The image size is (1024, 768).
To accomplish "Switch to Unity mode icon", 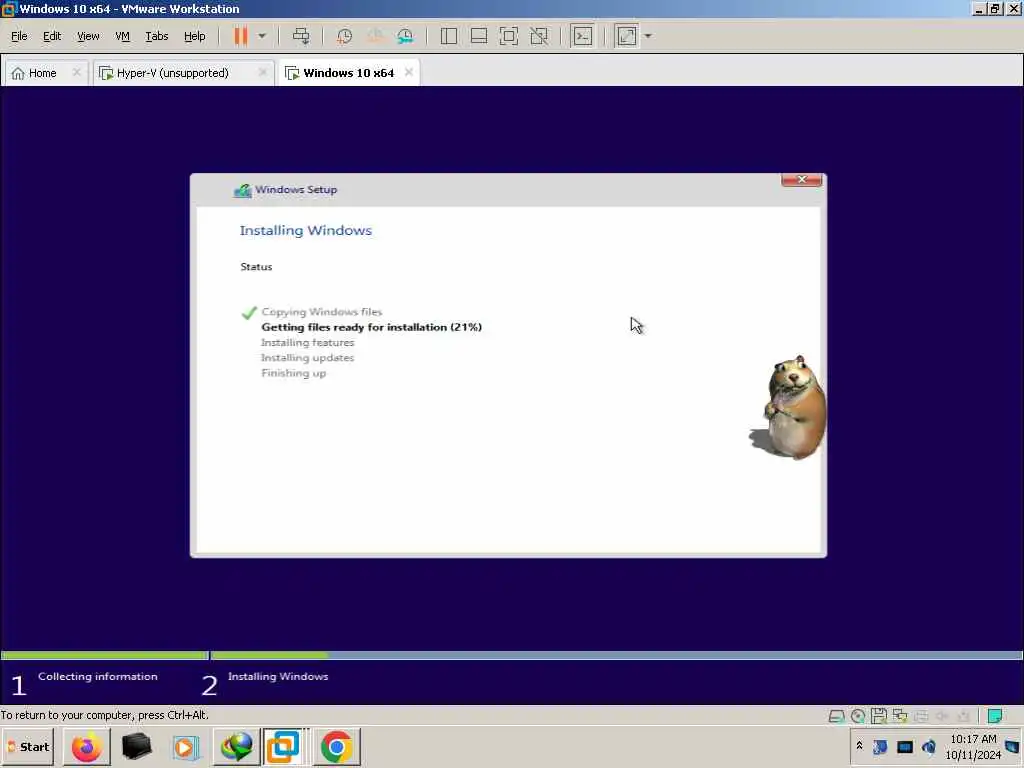I will [x=539, y=36].
